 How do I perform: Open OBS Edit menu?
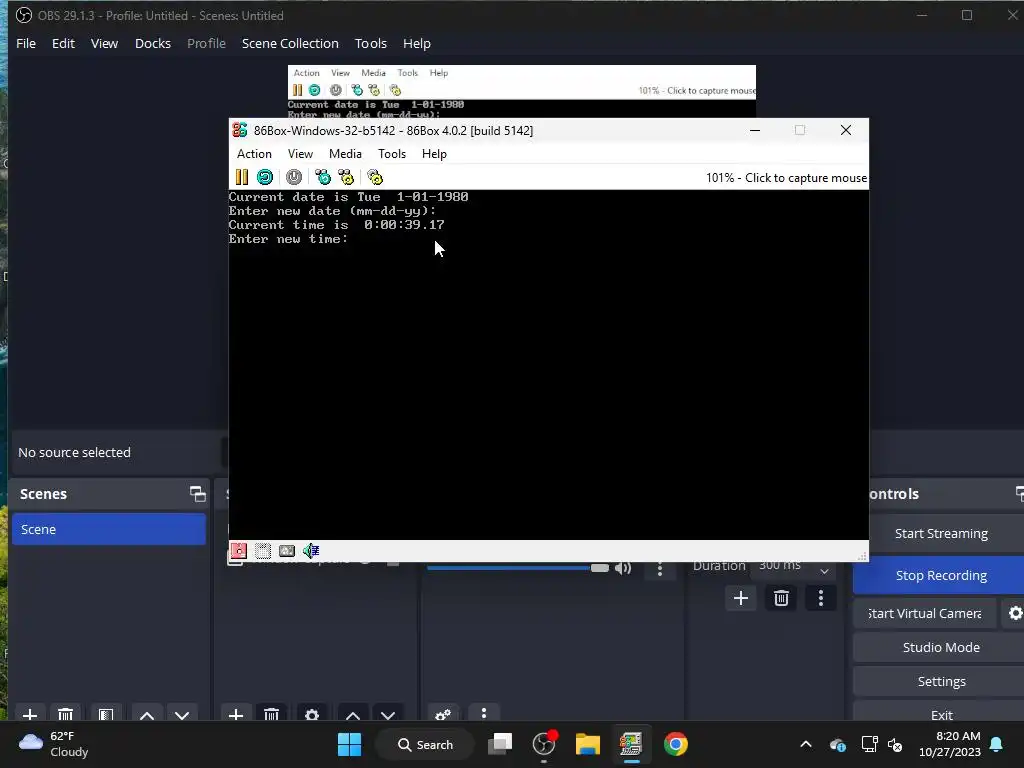click(63, 43)
